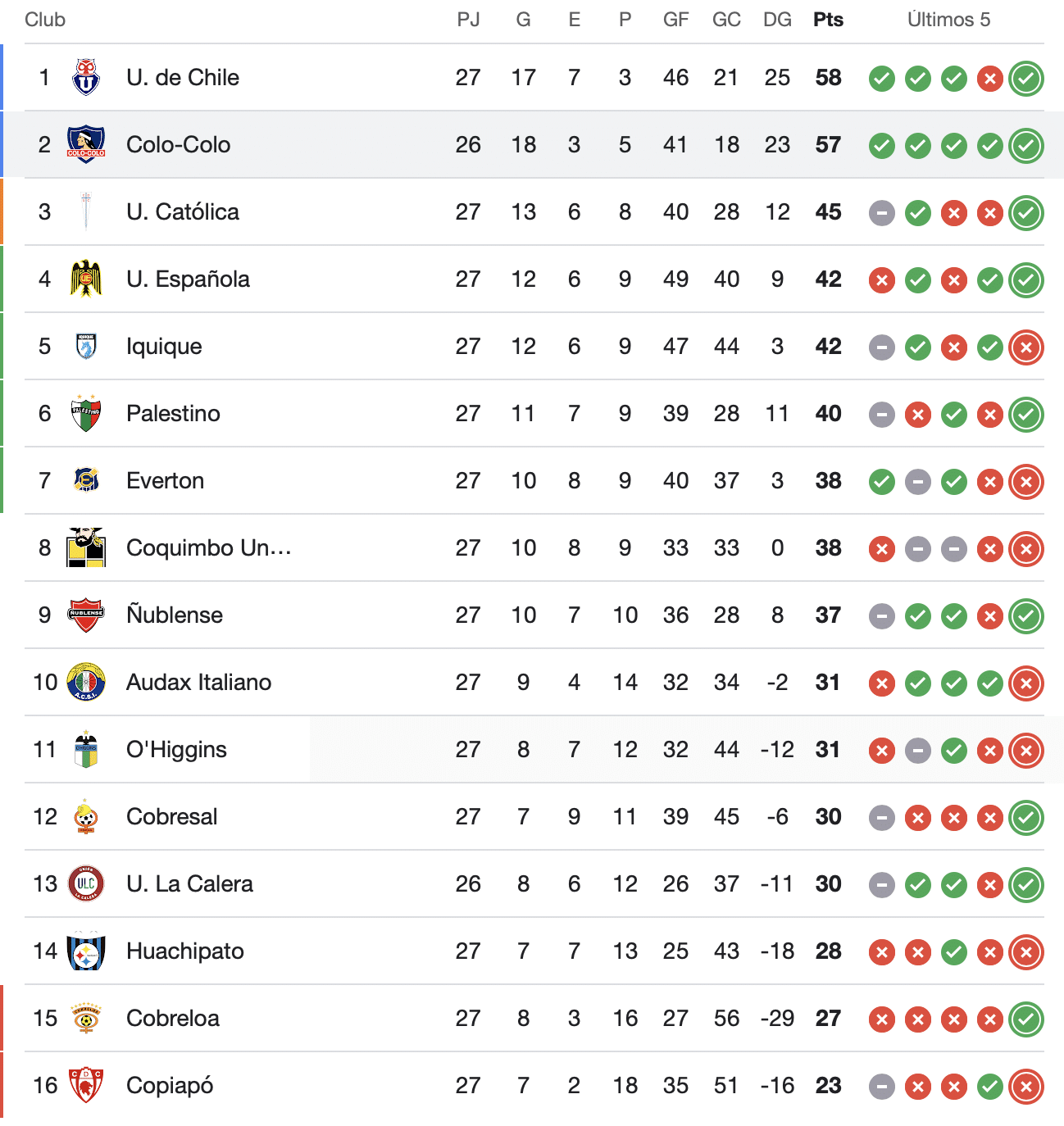Click the Audax Italiano round crest
This screenshot has height=1126, width=1064.
[x=86, y=683]
